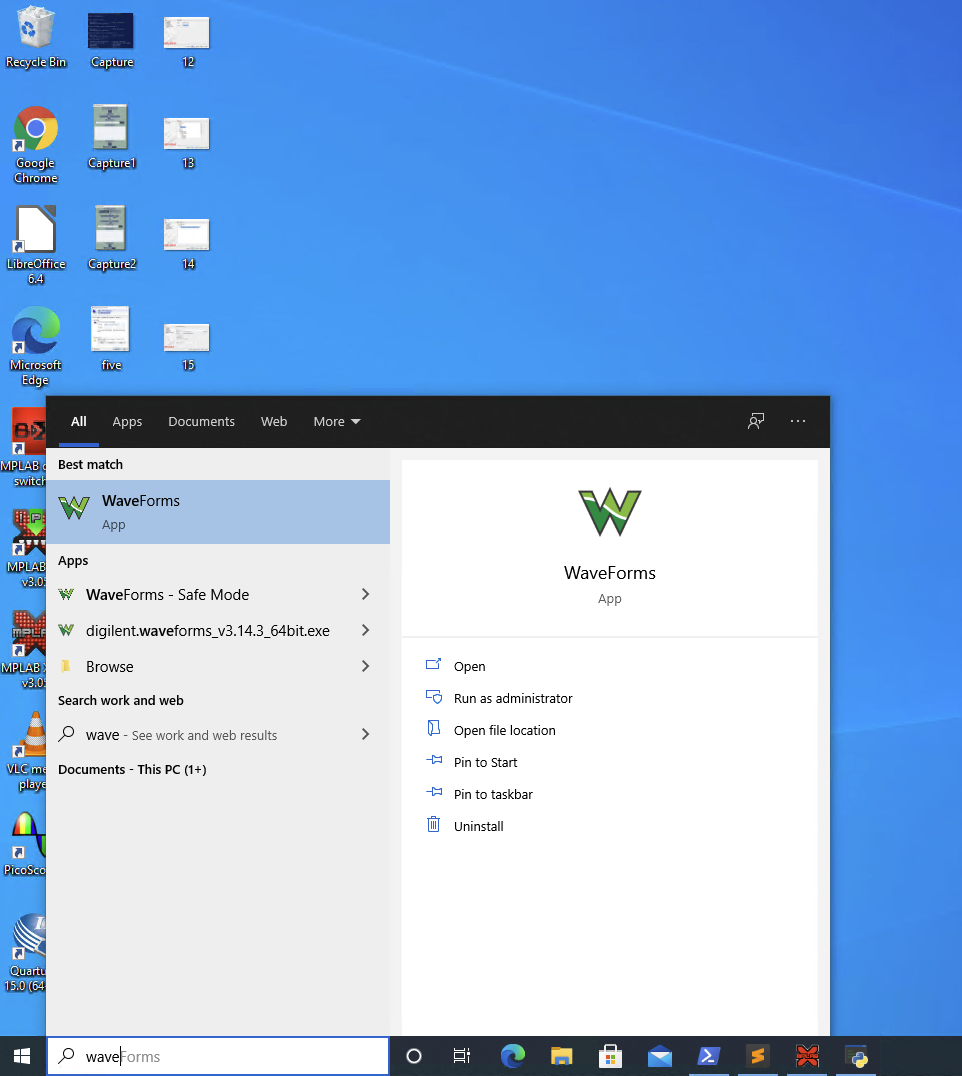
Task: Click the Run as administrator option
Action: [512, 698]
